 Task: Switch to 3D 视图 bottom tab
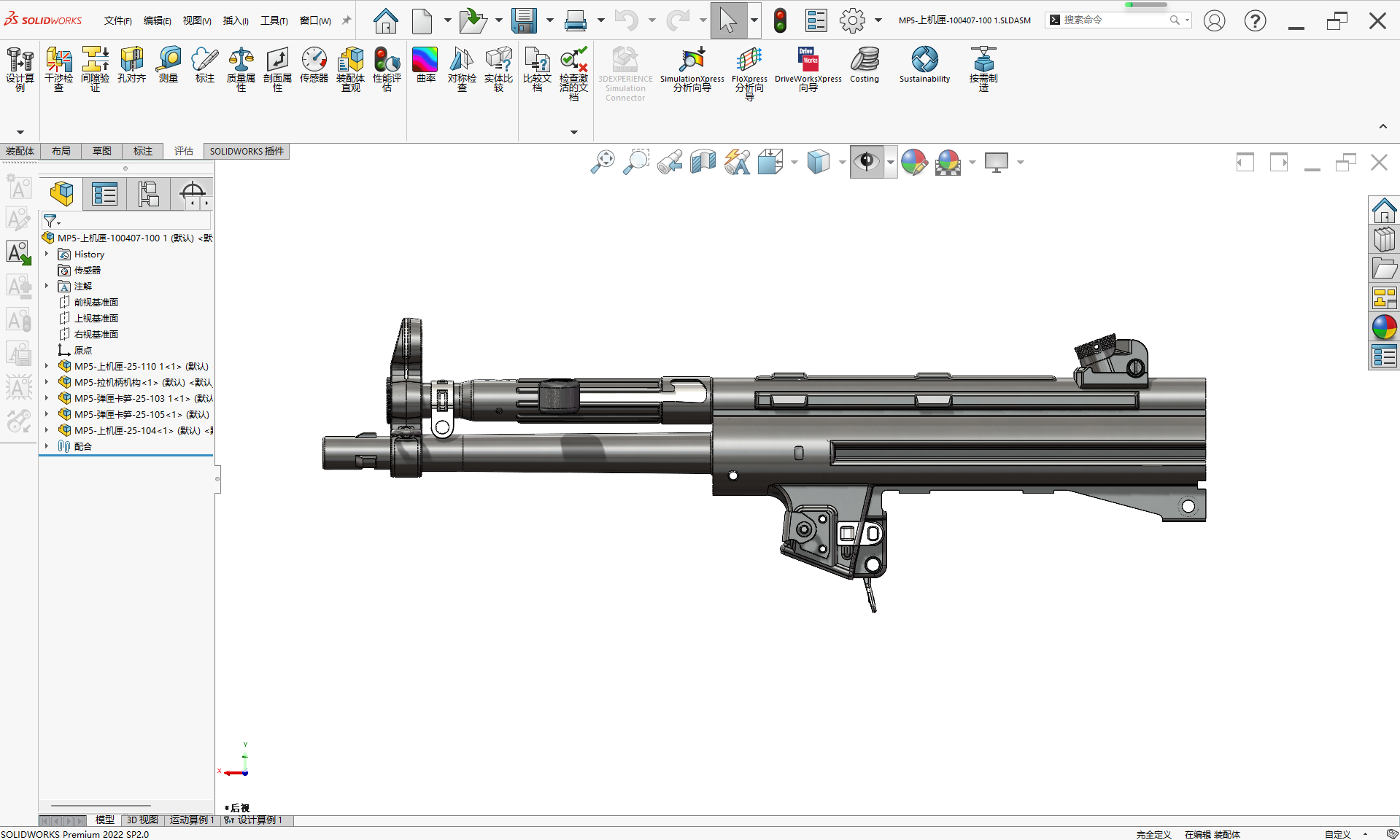[142, 820]
